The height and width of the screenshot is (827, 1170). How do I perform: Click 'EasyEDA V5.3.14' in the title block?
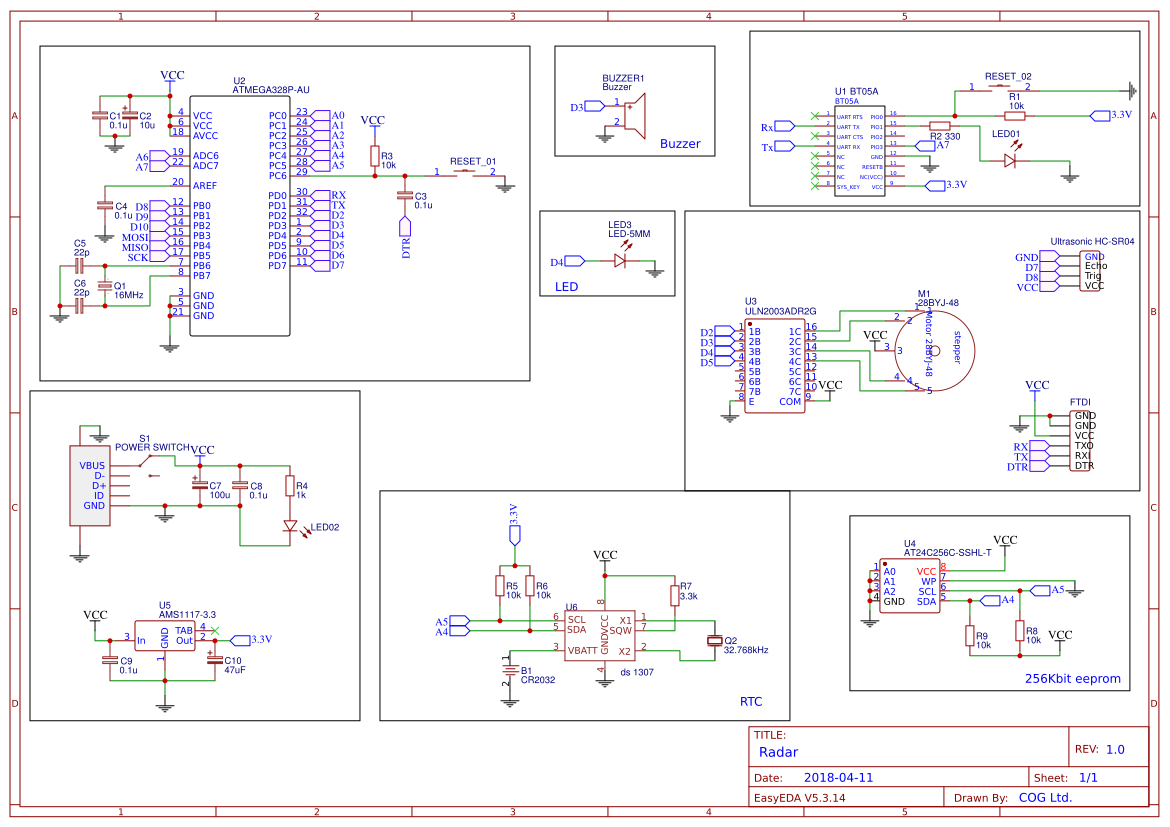pyautogui.click(x=799, y=797)
